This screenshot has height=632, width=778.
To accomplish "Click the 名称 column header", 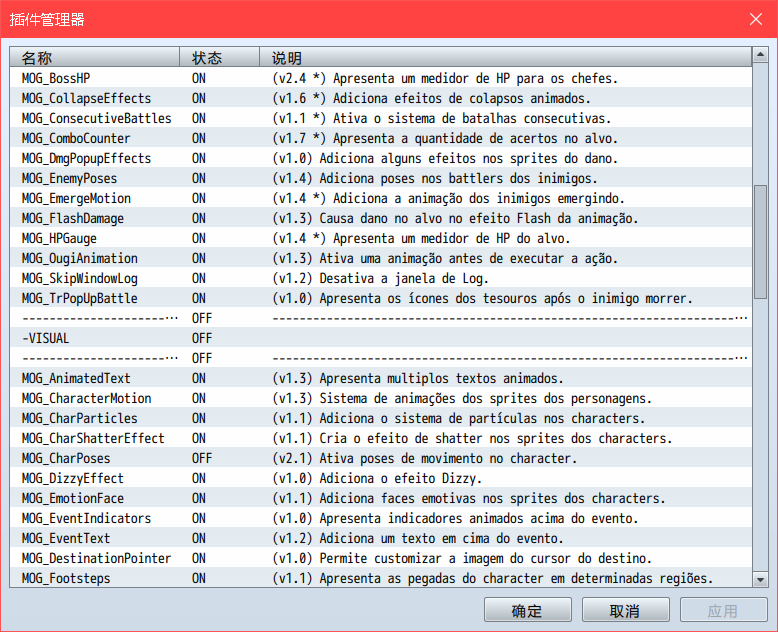I will [x=94, y=58].
